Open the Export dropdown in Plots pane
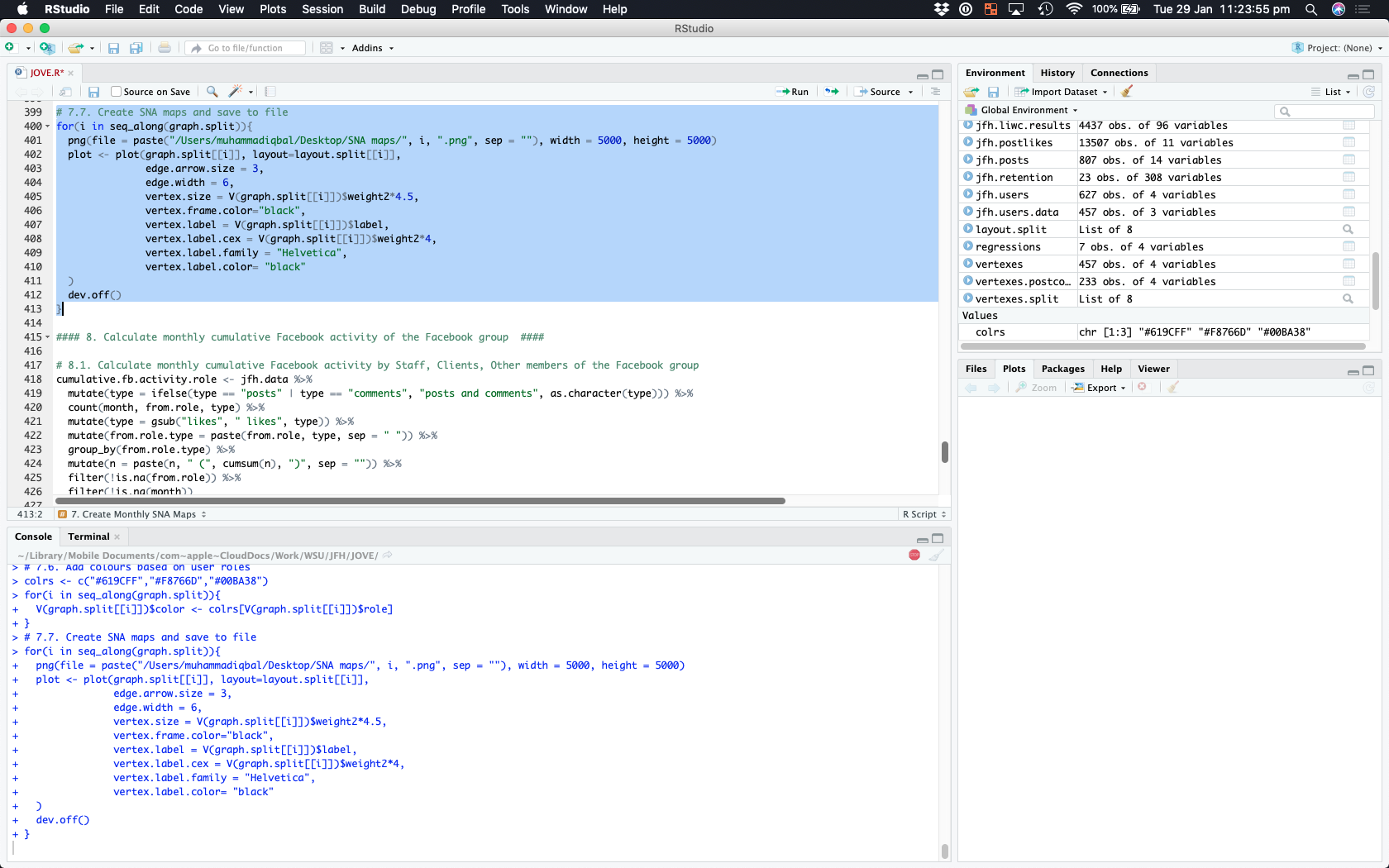Viewport: 1389px width, 868px height. pyautogui.click(x=1100, y=388)
